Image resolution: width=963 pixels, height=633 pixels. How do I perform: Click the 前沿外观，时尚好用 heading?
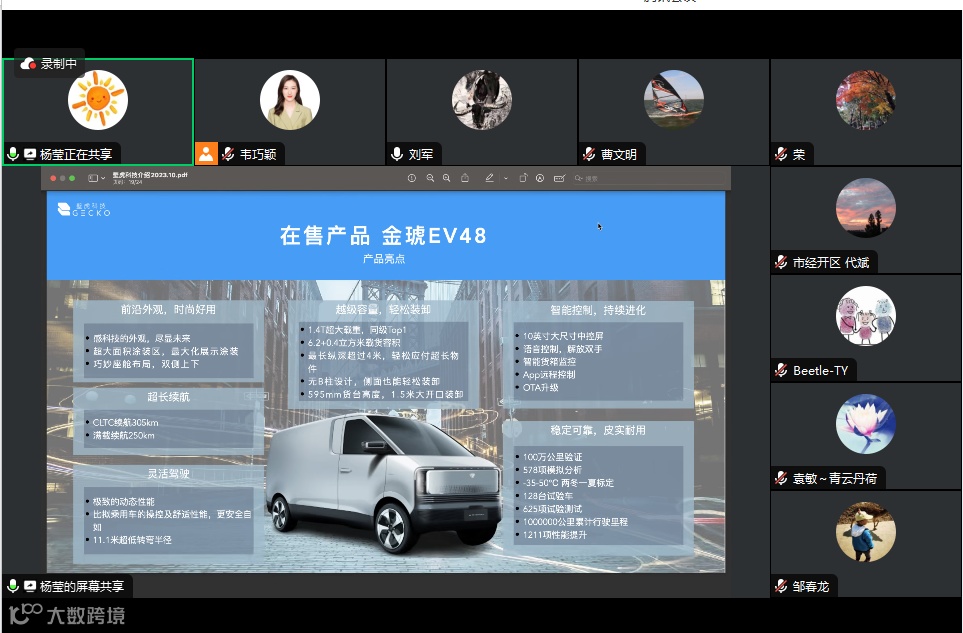point(168,309)
